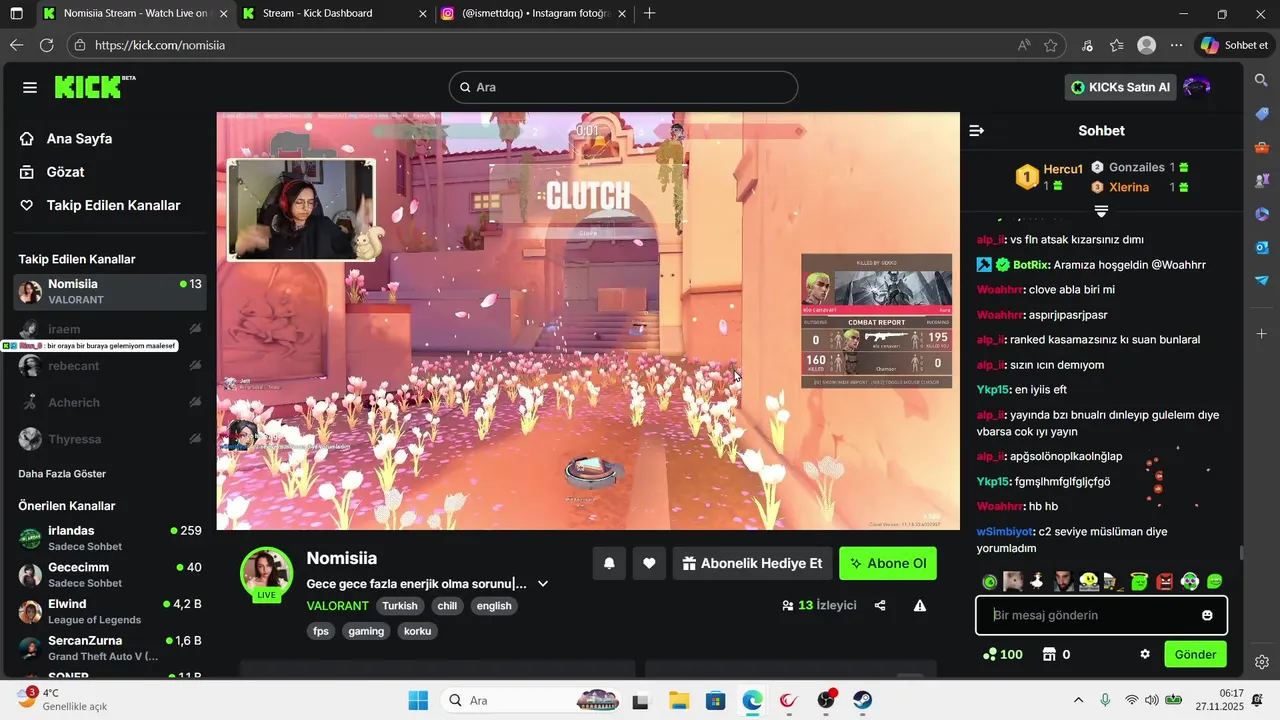
Task: Select the chill tag
Action: click(447, 606)
